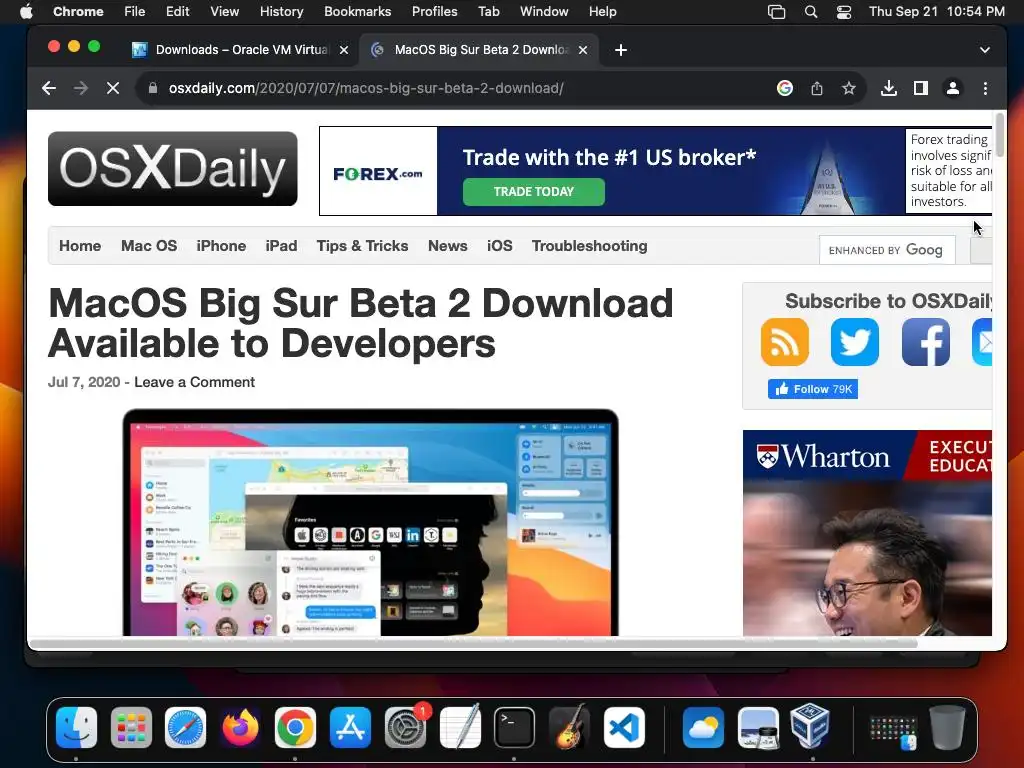Open the Chrome downloads icon
This screenshot has height=768, width=1024.
pyautogui.click(x=889, y=88)
